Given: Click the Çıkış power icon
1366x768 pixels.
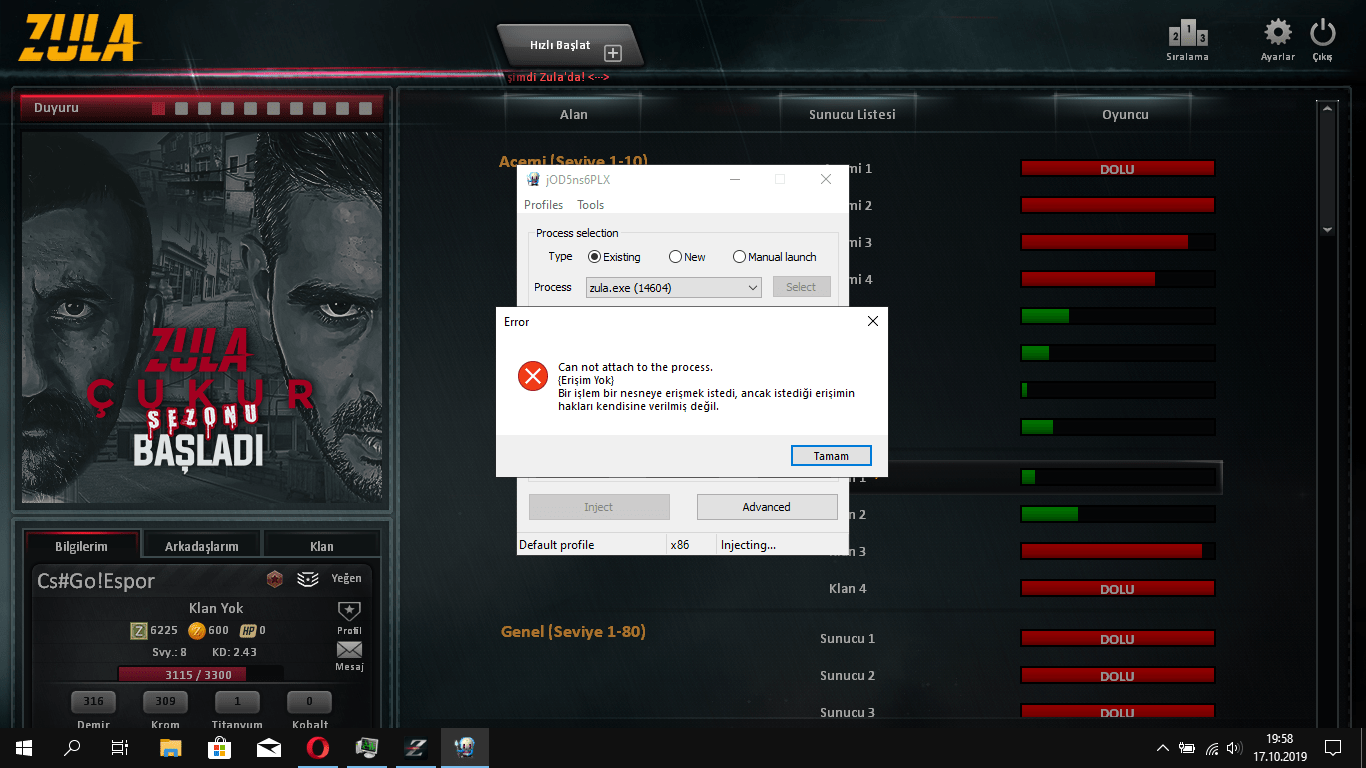Looking at the screenshot, I should click(1323, 32).
